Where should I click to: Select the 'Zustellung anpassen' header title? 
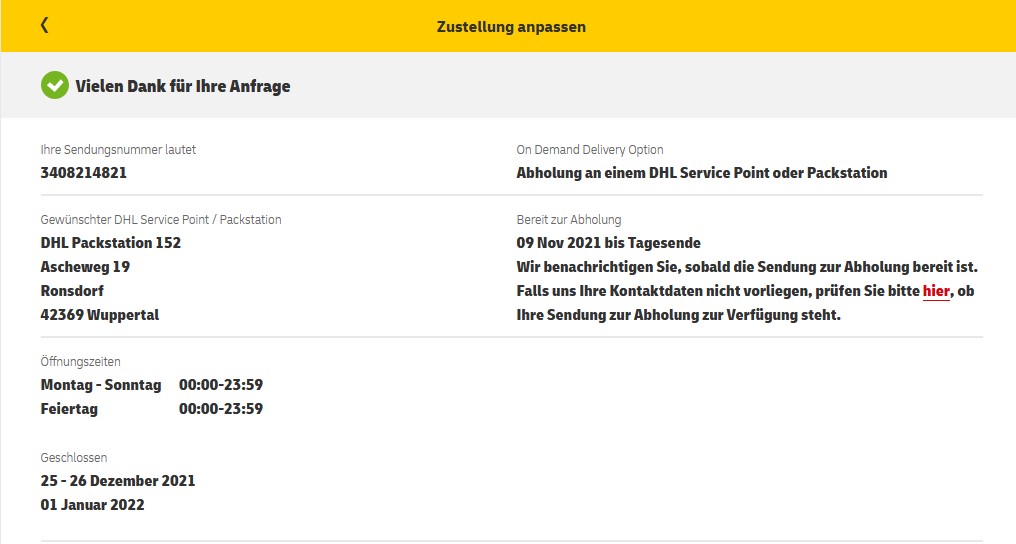pos(511,27)
